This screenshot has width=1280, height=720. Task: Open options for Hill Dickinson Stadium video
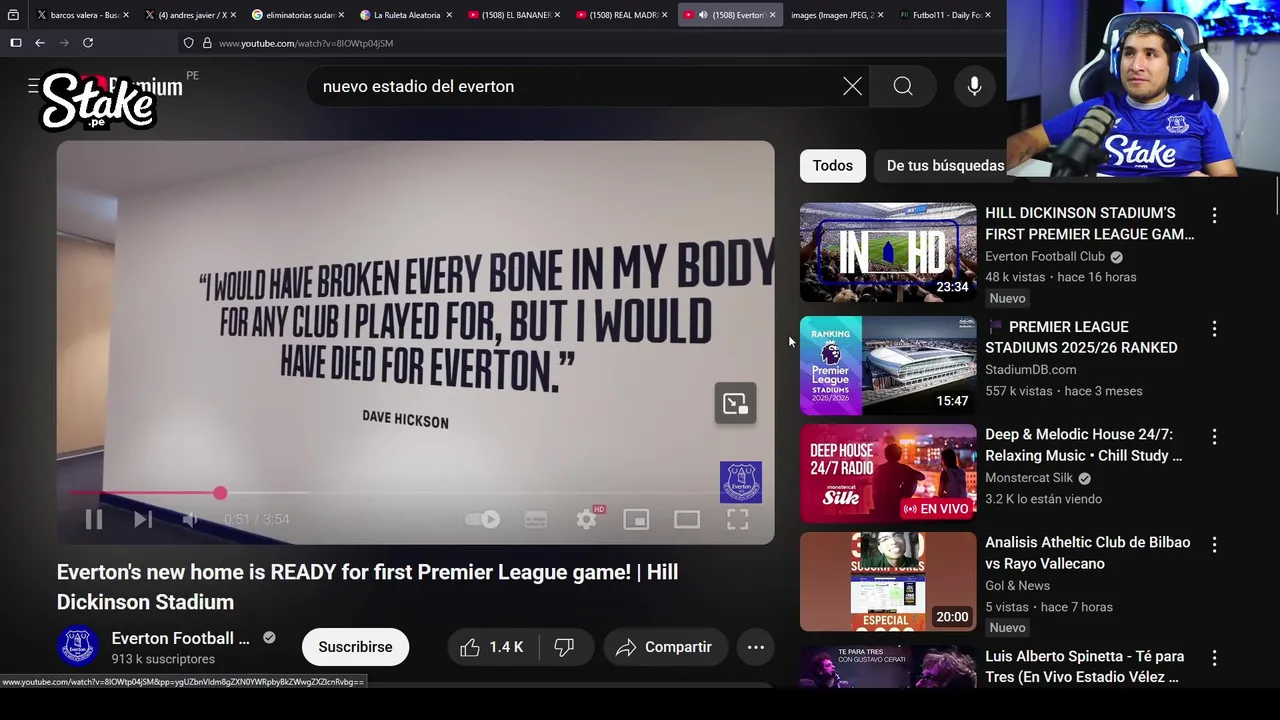coord(1214,215)
